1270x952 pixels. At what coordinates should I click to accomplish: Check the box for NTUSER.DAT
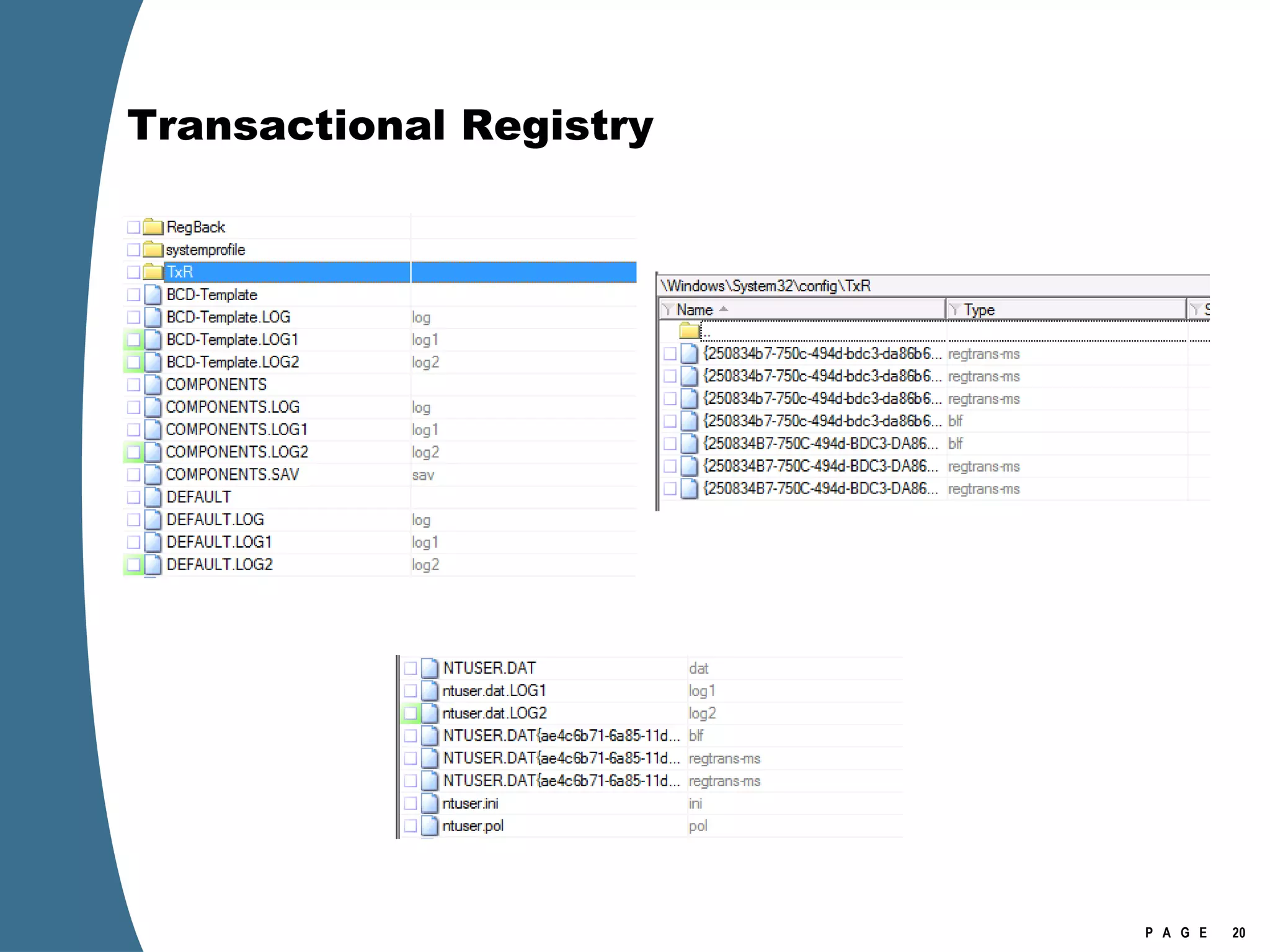(411, 668)
